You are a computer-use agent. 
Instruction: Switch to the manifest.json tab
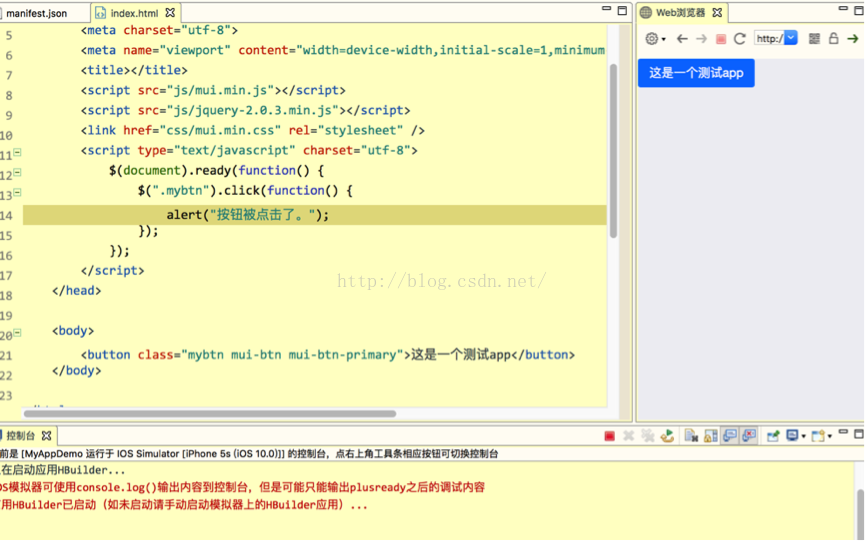(x=36, y=13)
